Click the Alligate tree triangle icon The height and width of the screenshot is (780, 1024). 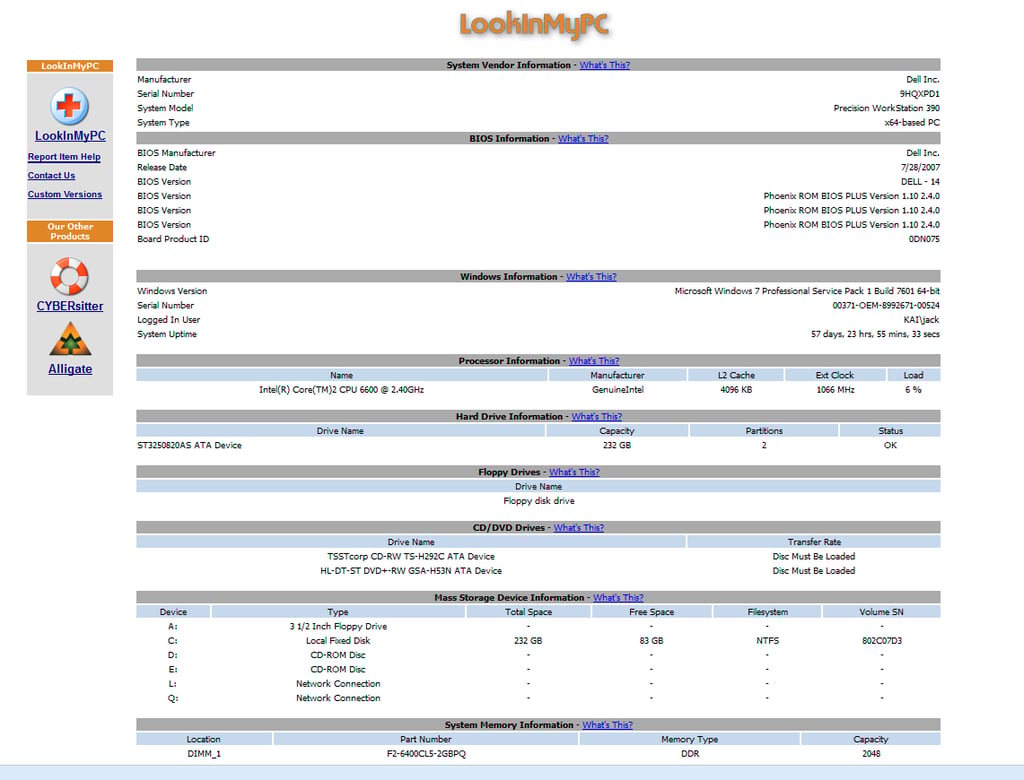(70, 340)
